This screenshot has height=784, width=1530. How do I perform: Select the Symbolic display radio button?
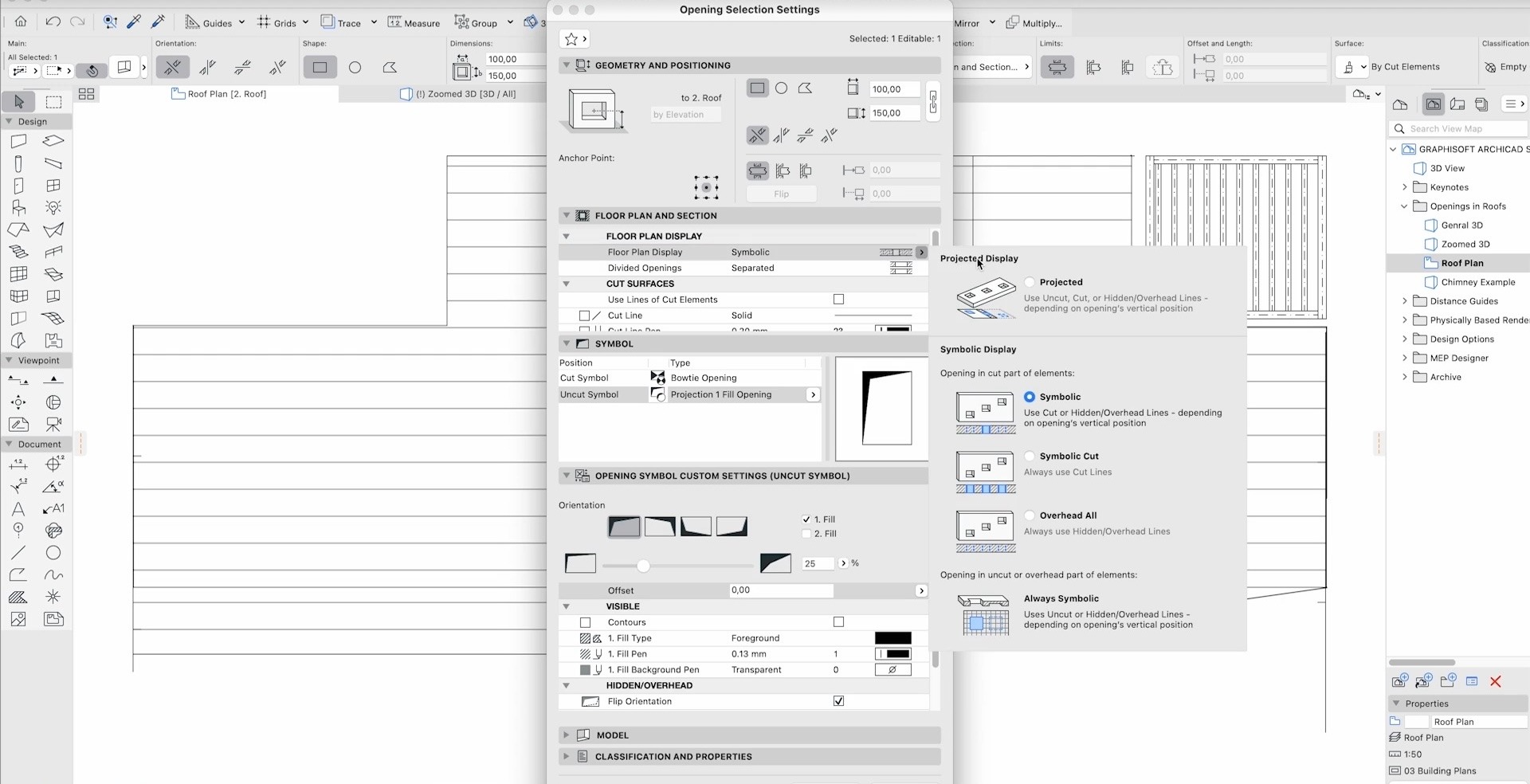(1030, 397)
